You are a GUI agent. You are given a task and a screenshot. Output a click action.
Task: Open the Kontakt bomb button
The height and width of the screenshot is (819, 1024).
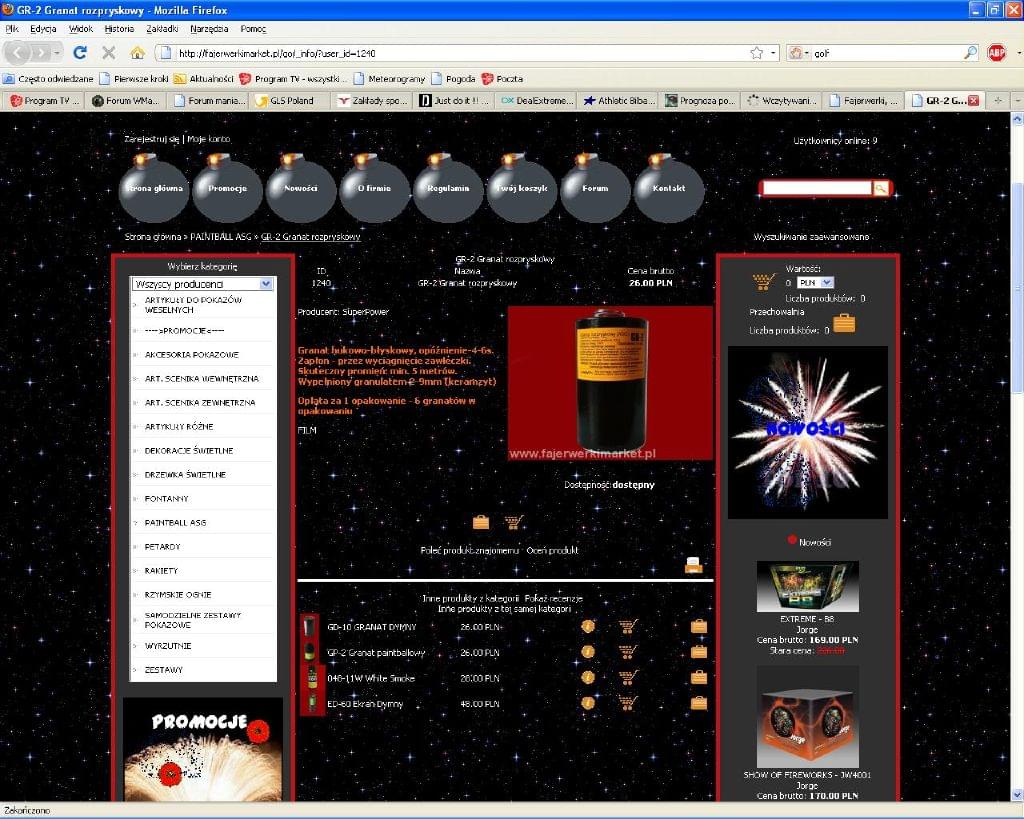(x=669, y=188)
